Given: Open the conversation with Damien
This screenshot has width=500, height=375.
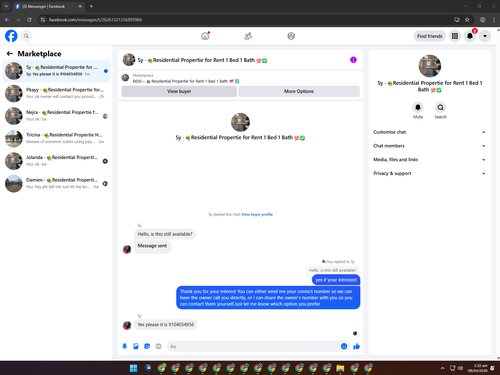Looking at the screenshot, I should click(x=56, y=183).
